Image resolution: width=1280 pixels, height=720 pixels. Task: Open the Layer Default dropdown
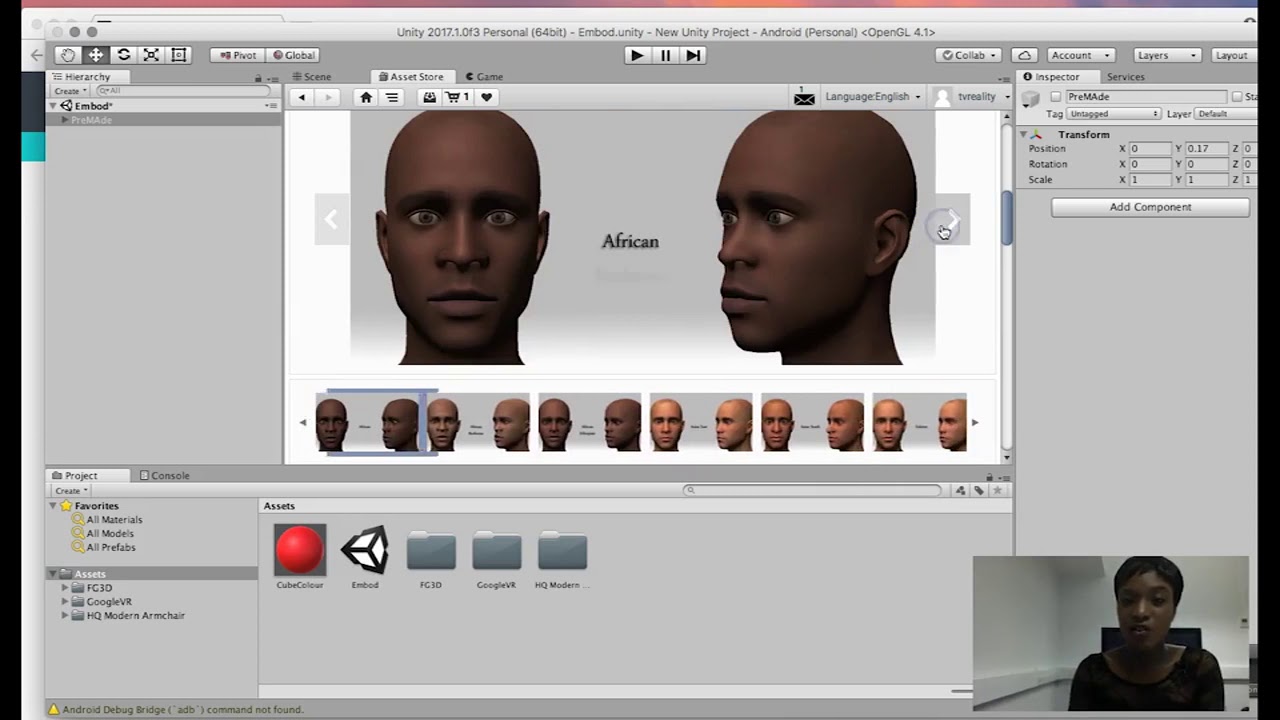click(x=1225, y=114)
